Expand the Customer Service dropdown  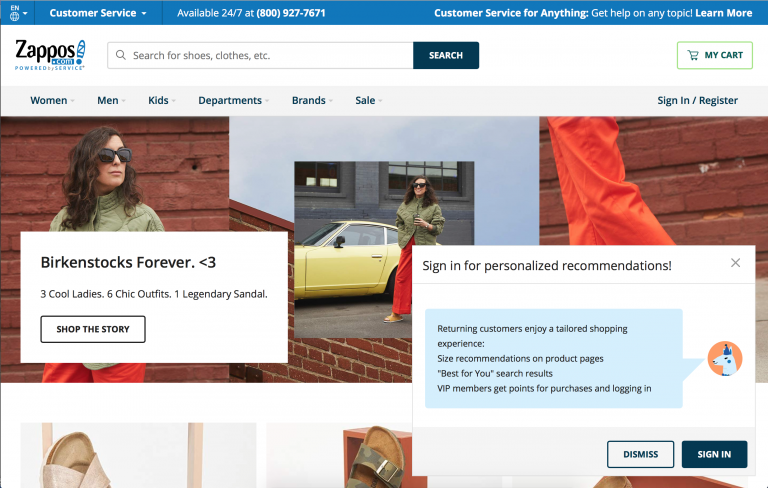pyautogui.click(x=98, y=13)
